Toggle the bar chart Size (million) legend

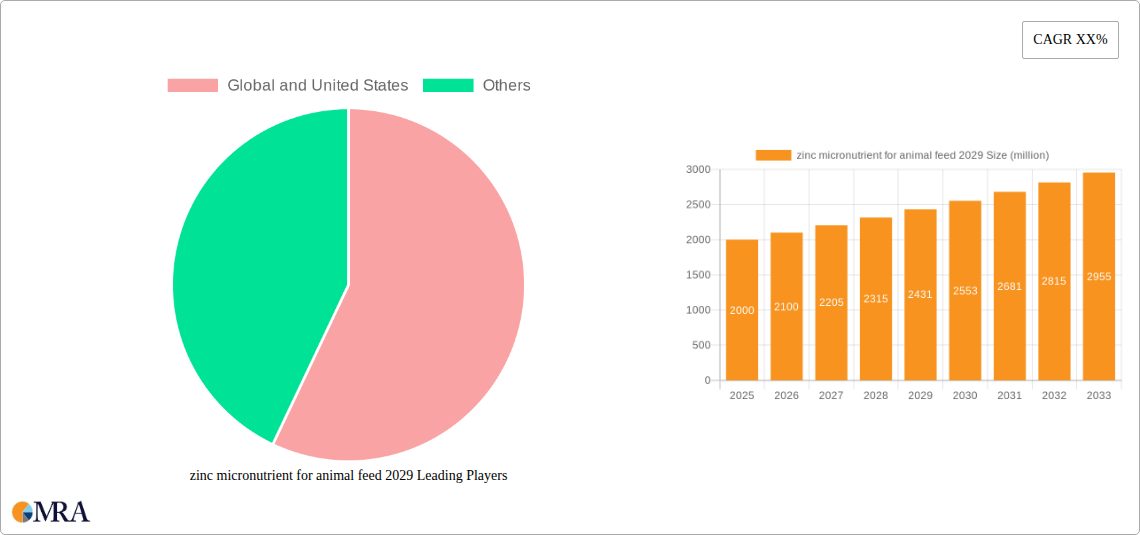[902, 155]
